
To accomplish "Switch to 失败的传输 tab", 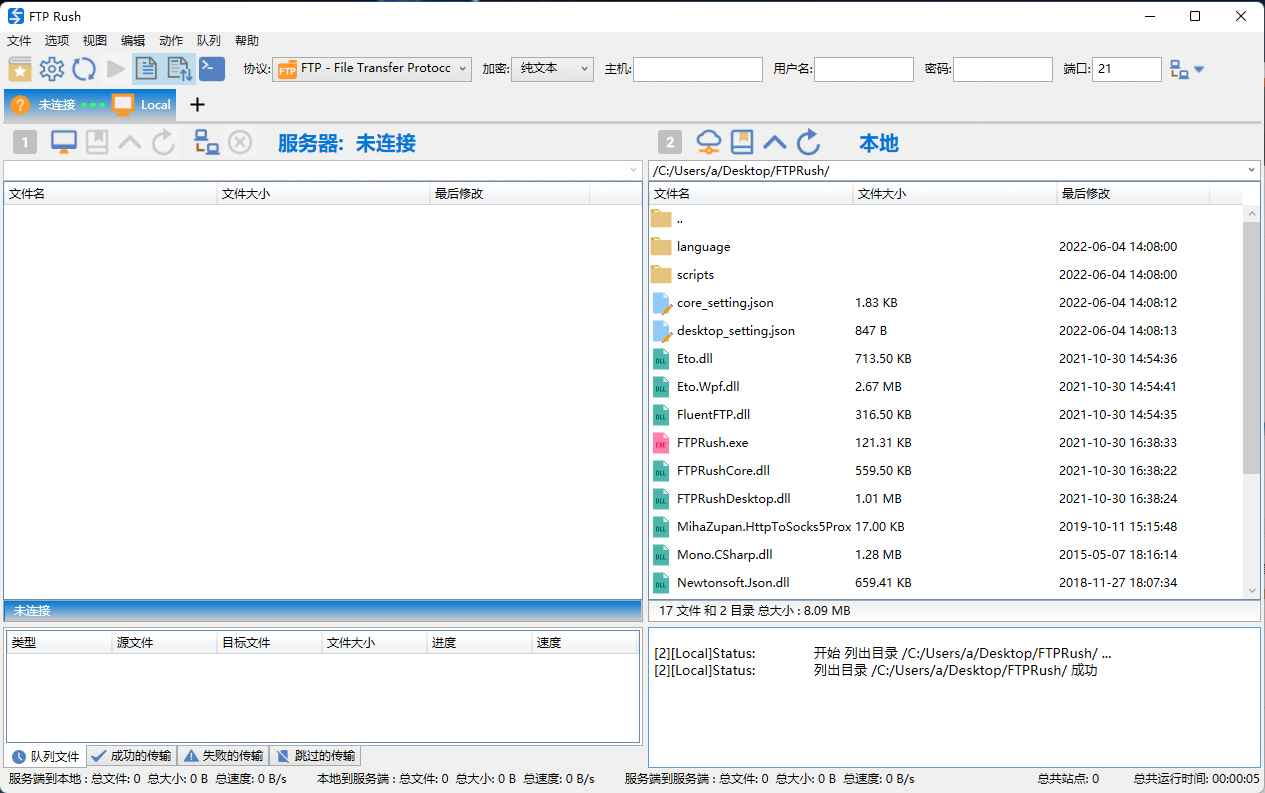I will pos(223,756).
